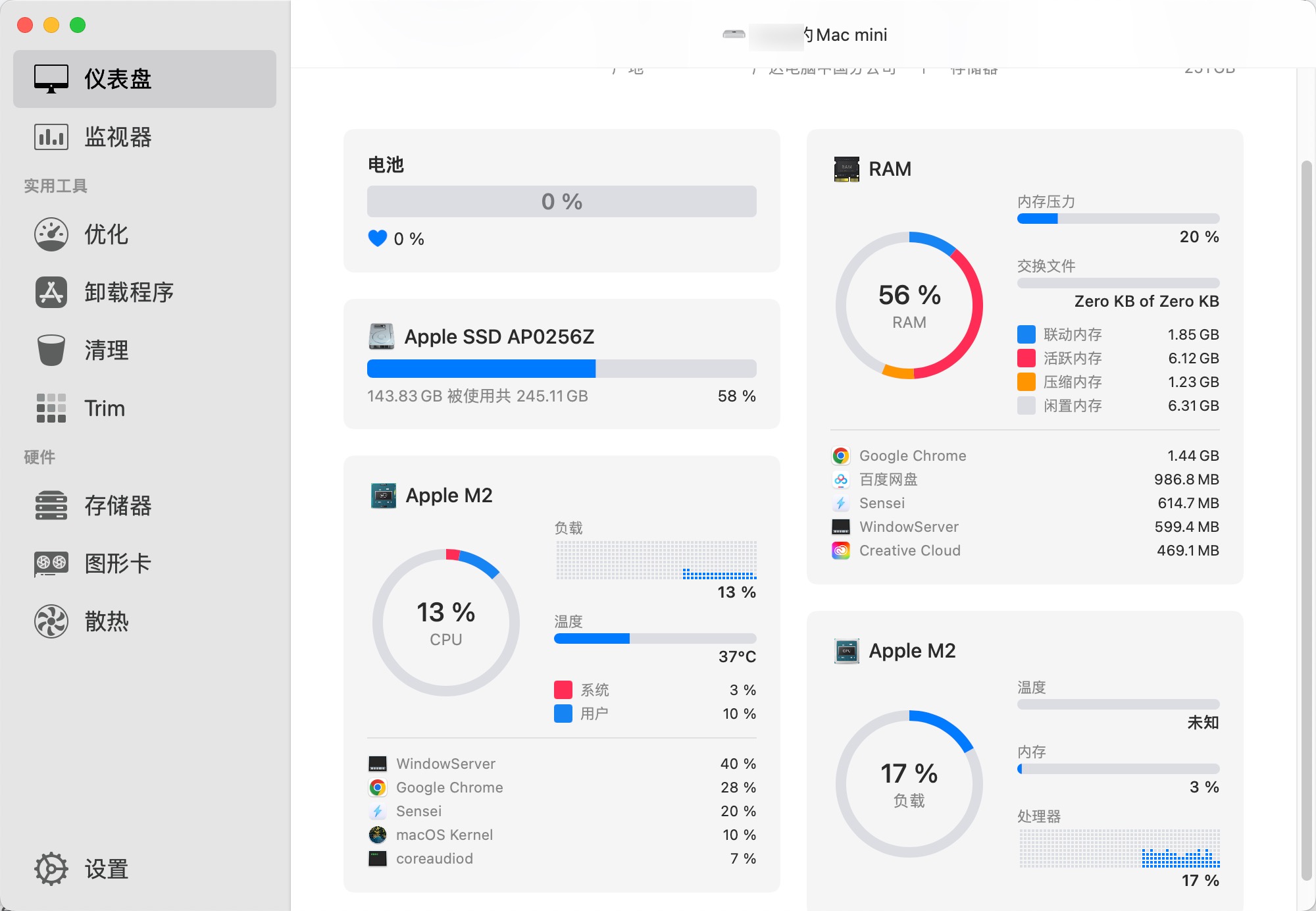Click the Apple M2 GPU chip icon

pyautogui.click(x=846, y=651)
